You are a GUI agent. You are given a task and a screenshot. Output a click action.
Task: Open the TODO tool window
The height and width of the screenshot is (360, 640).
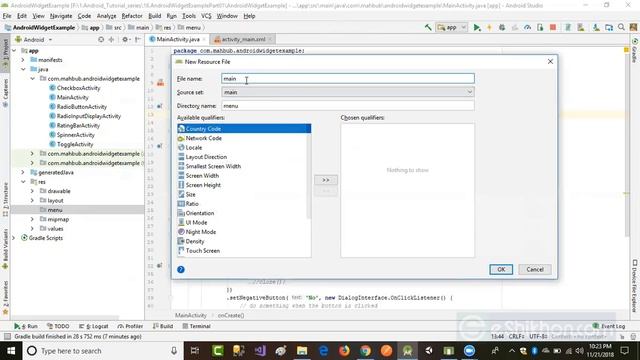[x=58, y=326]
